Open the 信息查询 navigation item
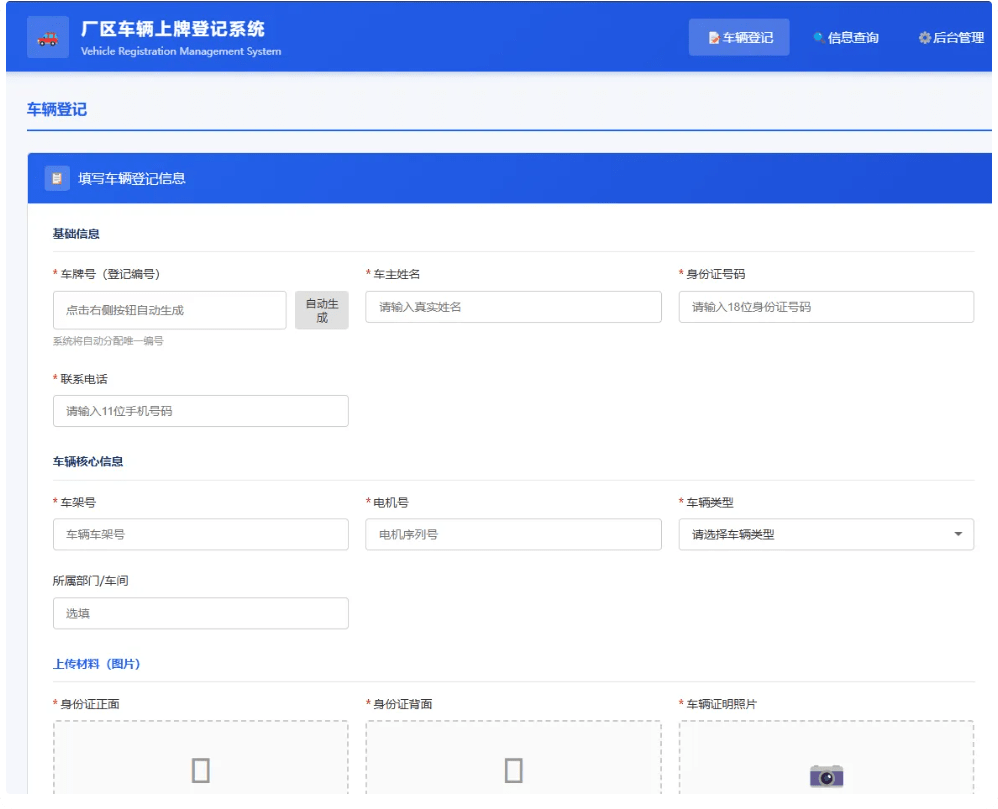The width and height of the screenshot is (998, 809). [846, 38]
